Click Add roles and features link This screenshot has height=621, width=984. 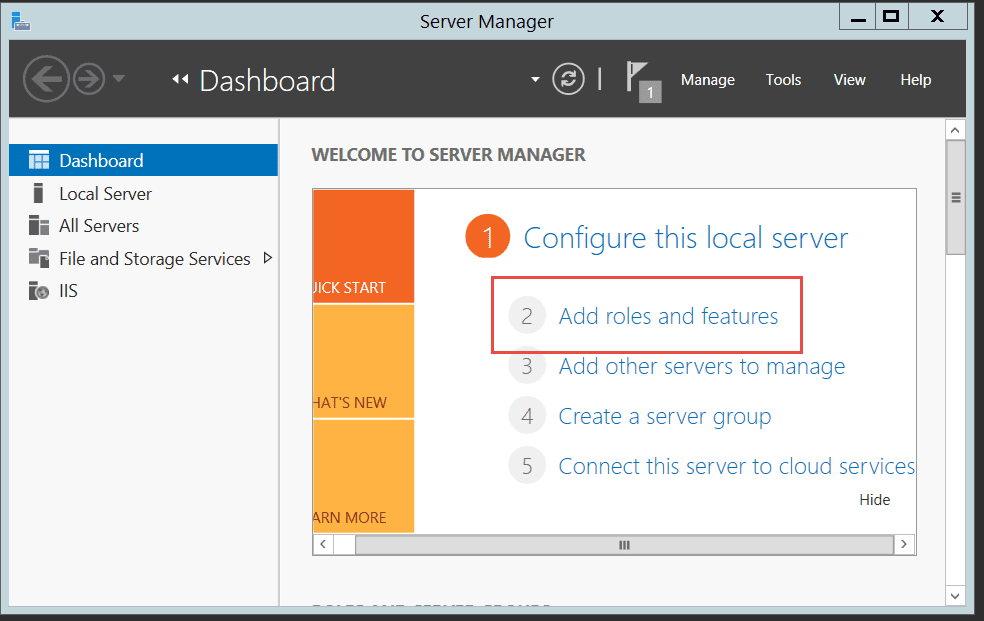[668, 316]
